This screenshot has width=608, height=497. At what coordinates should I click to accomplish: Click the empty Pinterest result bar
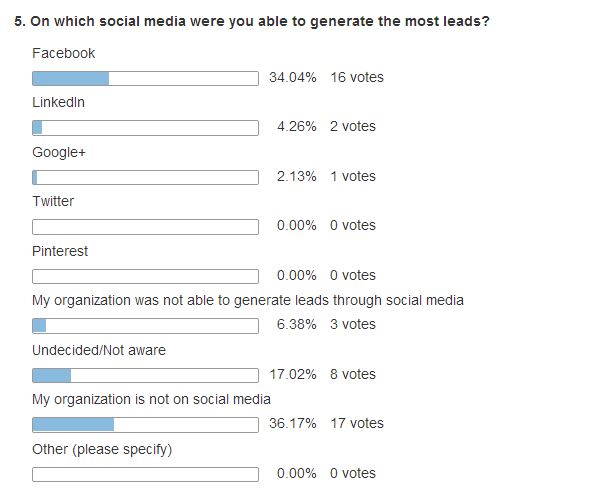145,276
